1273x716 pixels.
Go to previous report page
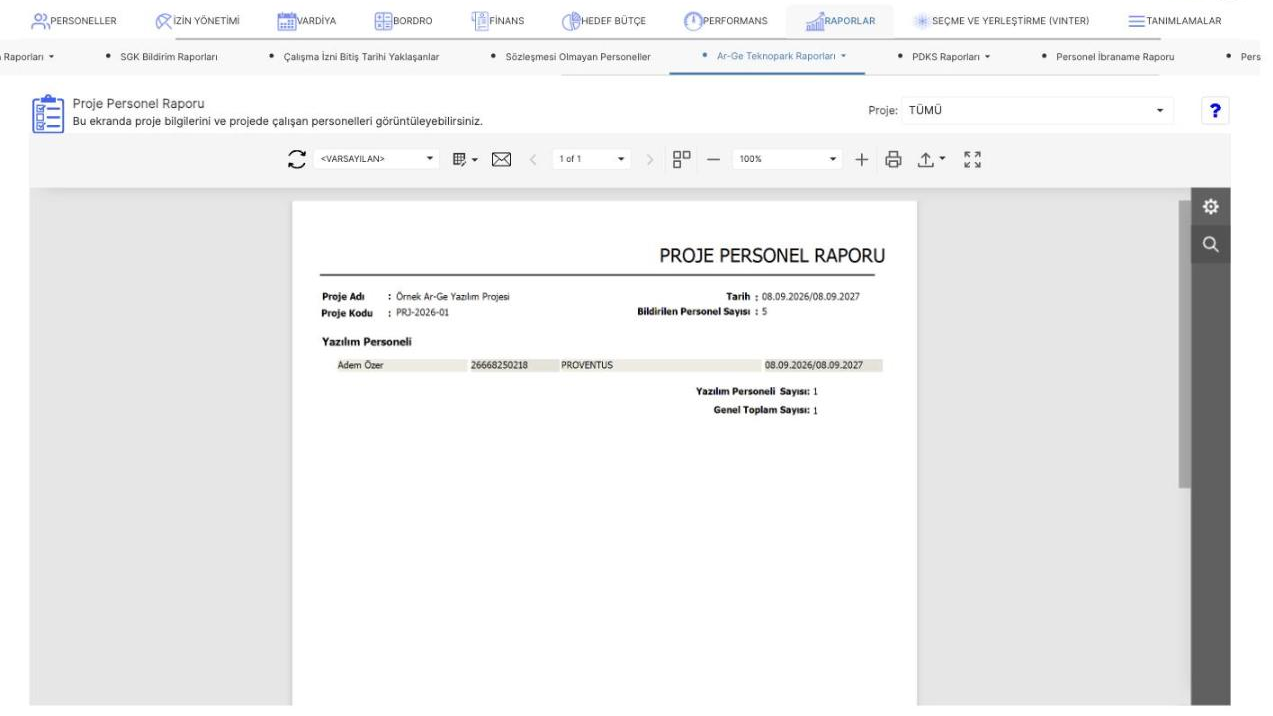(534, 159)
